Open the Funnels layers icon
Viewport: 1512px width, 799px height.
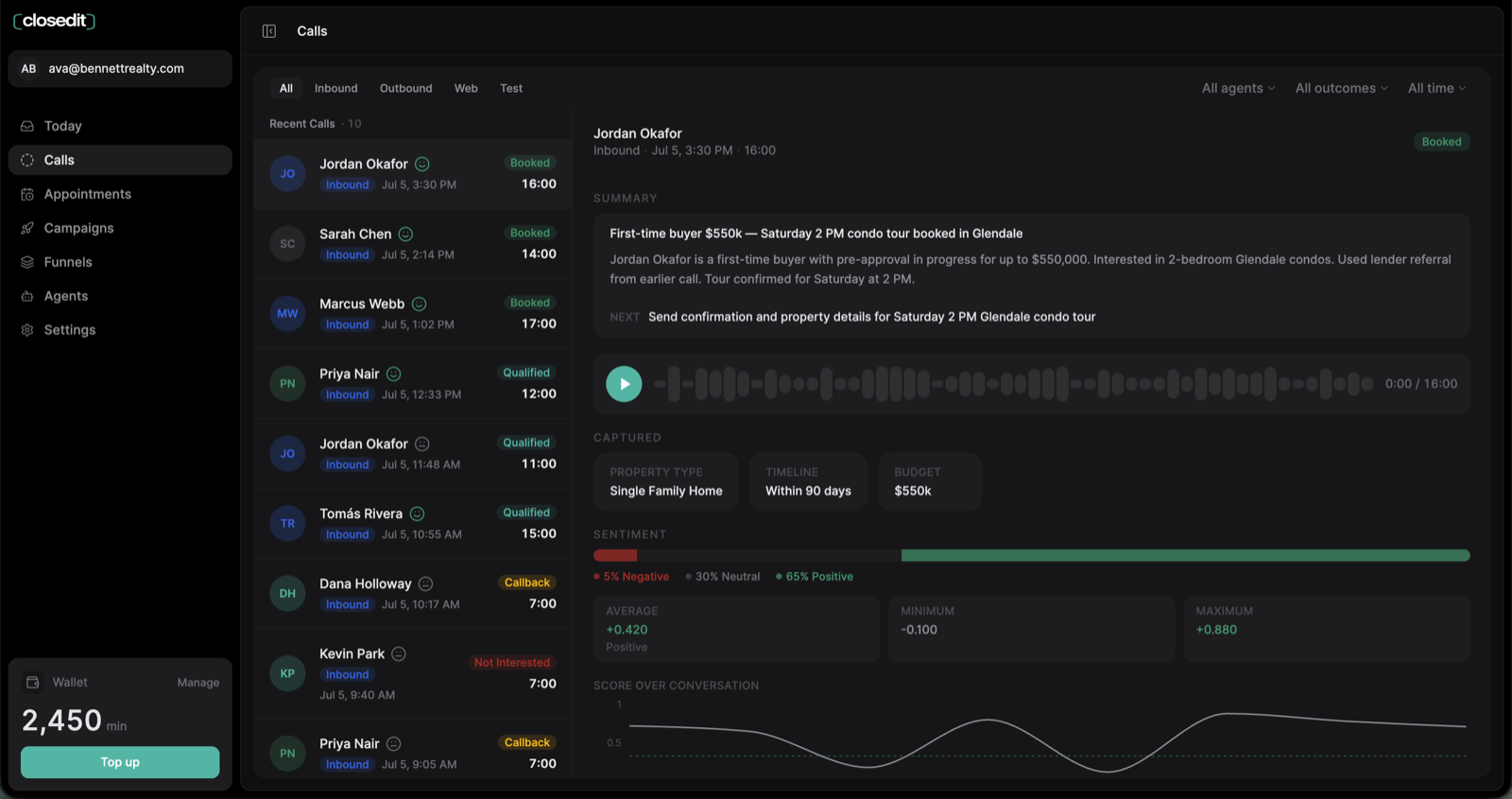click(27, 262)
